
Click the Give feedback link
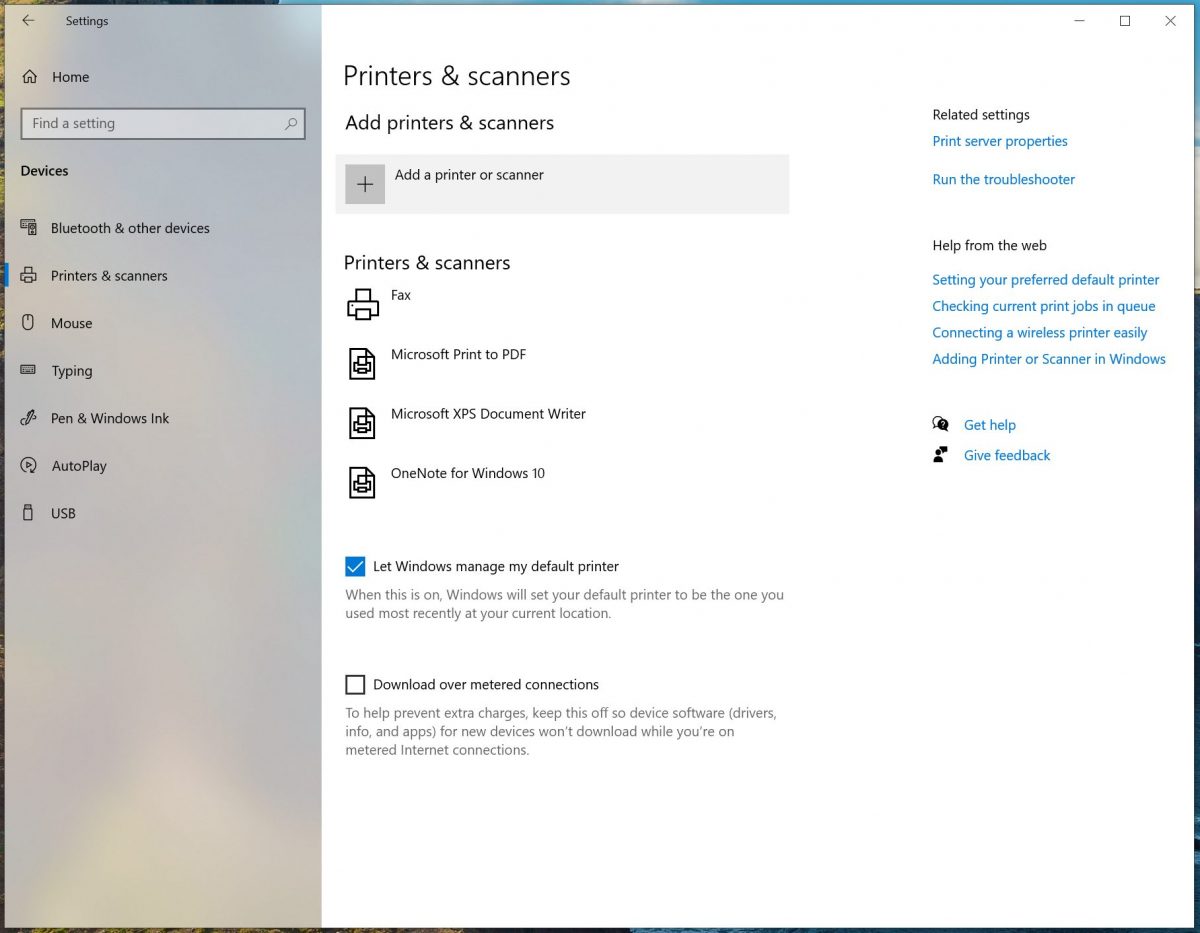pyautogui.click(x=1007, y=455)
